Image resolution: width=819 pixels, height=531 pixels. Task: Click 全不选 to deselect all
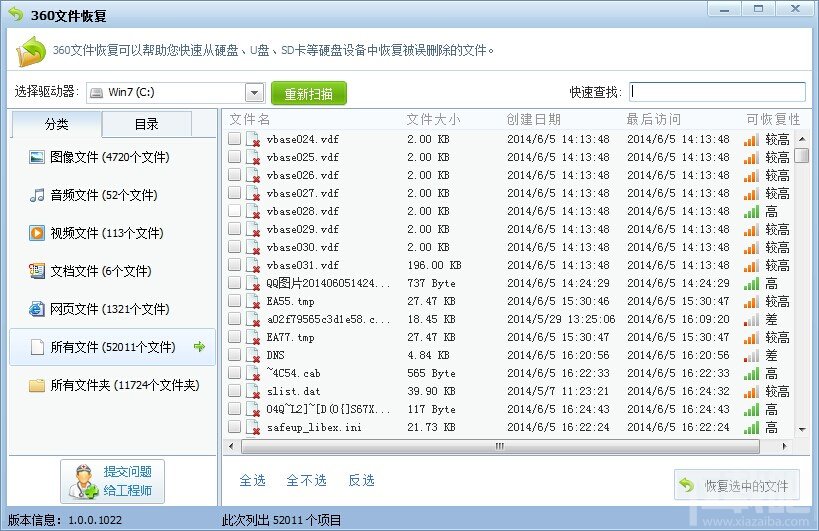(x=306, y=480)
